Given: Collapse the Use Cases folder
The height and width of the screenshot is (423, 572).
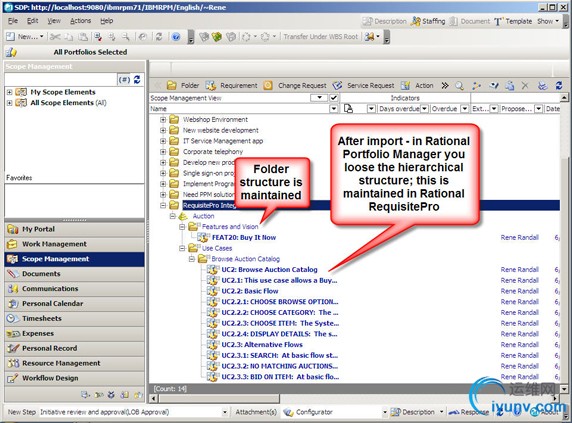Looking at the screenshot, I should 182,248.
